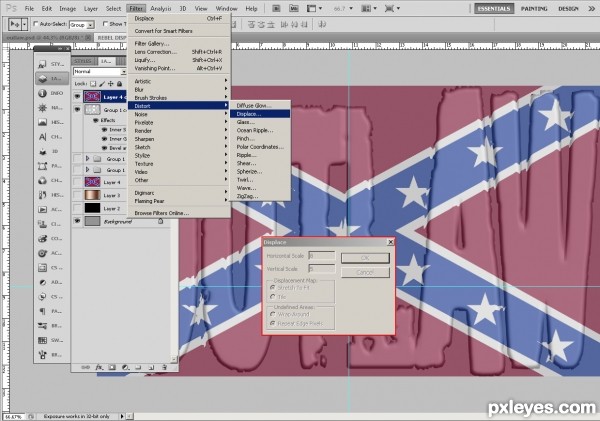Viewport: 600px width, 421px height.
Task: Expand the second collapsed Group 1 folder
Action: (87, 169)
